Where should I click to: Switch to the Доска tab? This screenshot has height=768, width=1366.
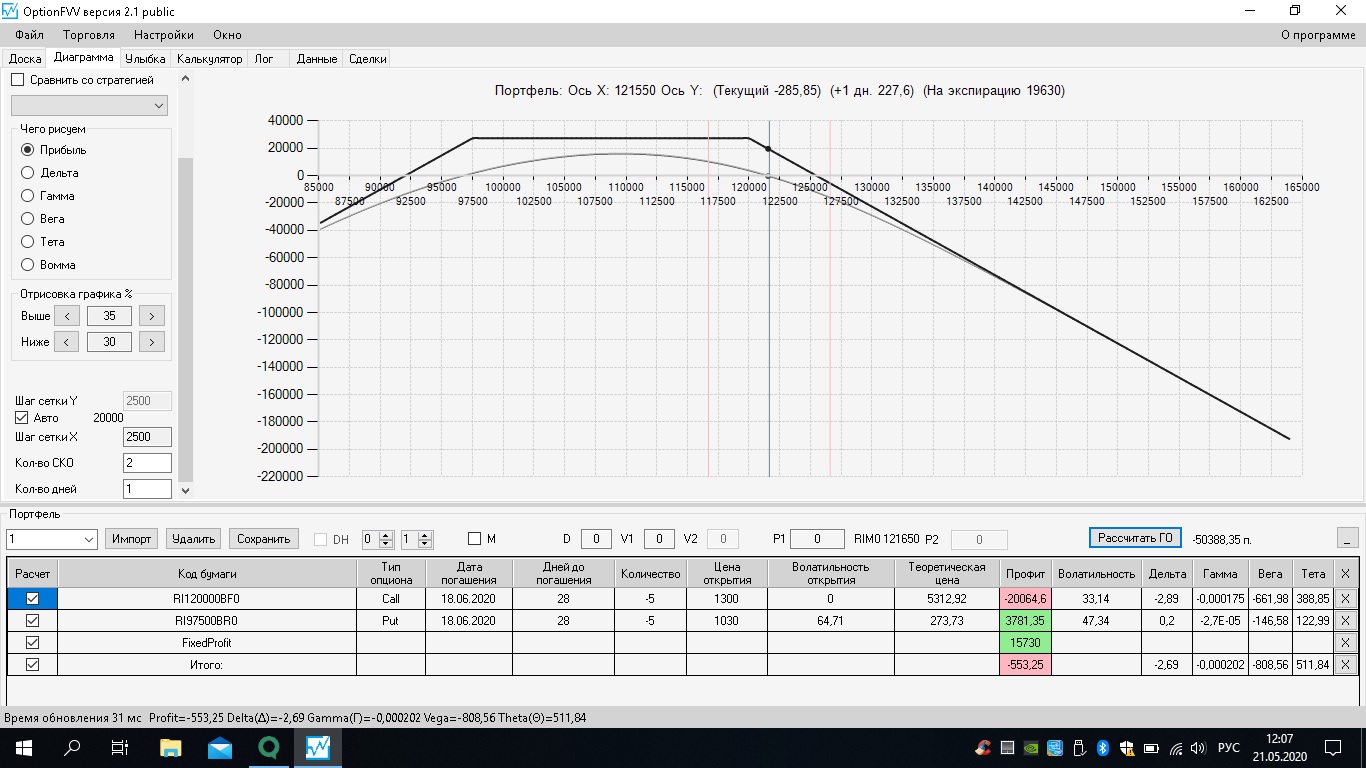25,59
